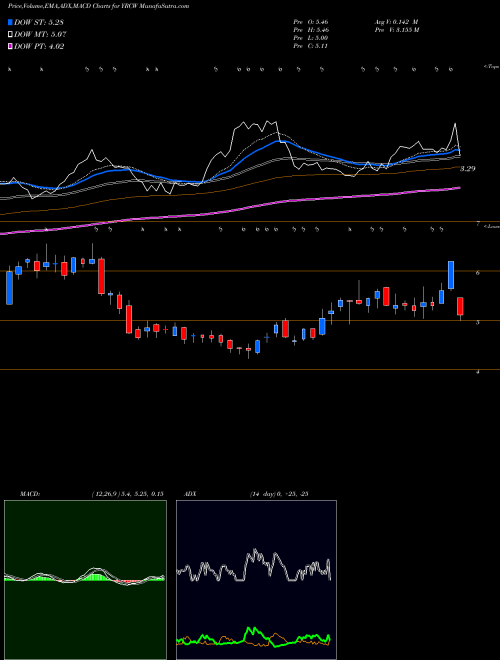
Task: Click the 'Pre H: 5.46' value
Action: coord(311,30)
